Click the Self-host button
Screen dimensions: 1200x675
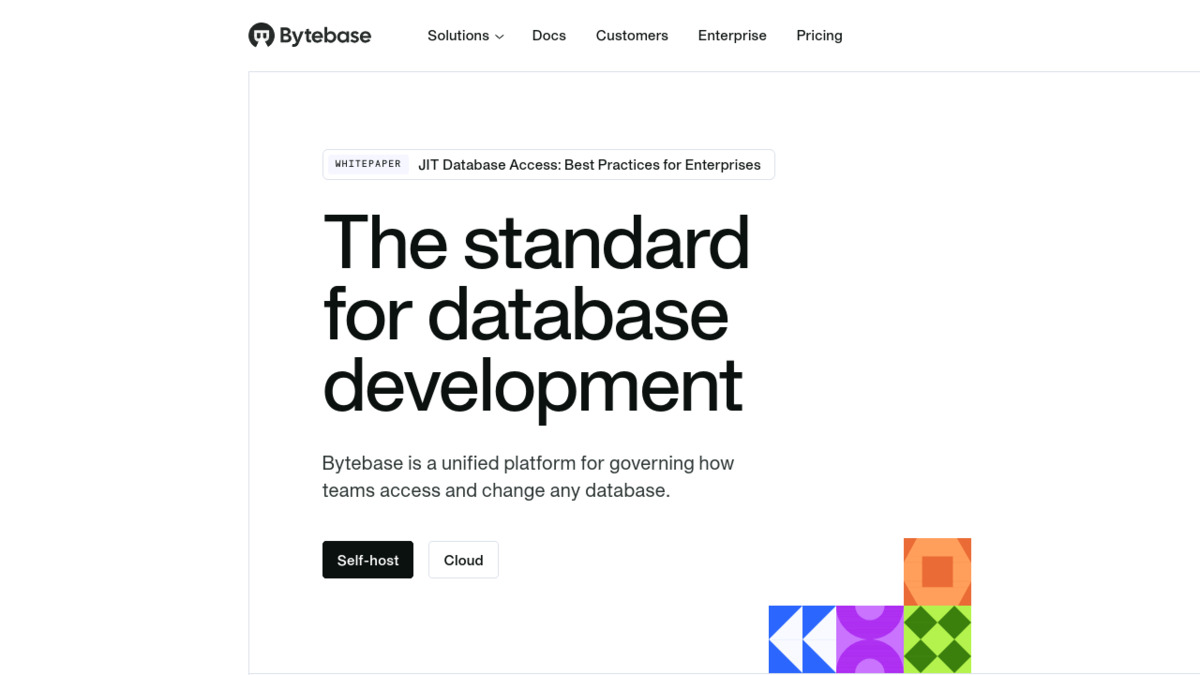pyautogui.click(x=367, y=560)
